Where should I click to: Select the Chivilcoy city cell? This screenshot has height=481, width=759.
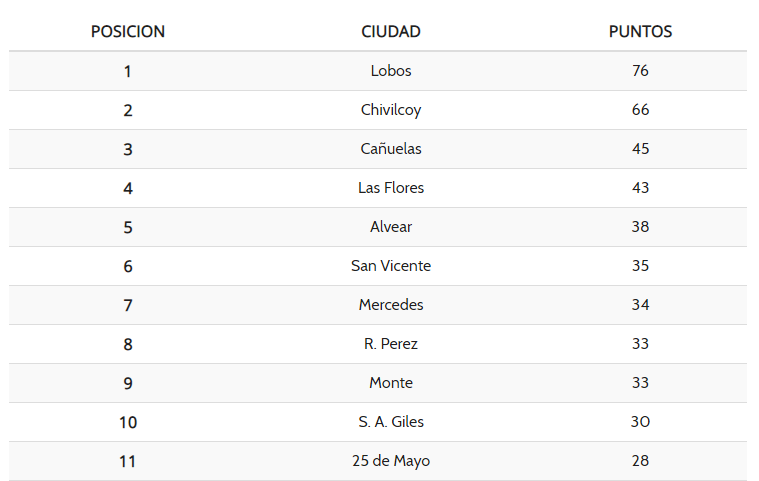(x=391, y=110)
